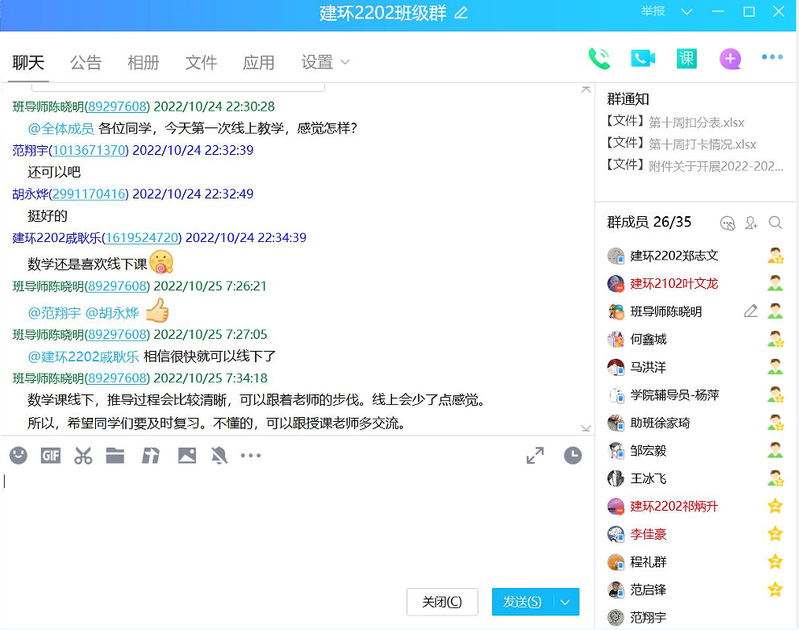This screenshot has width=799, height=630.
Task: Open QQ number link 2991170416
Action: pos(90,194)
